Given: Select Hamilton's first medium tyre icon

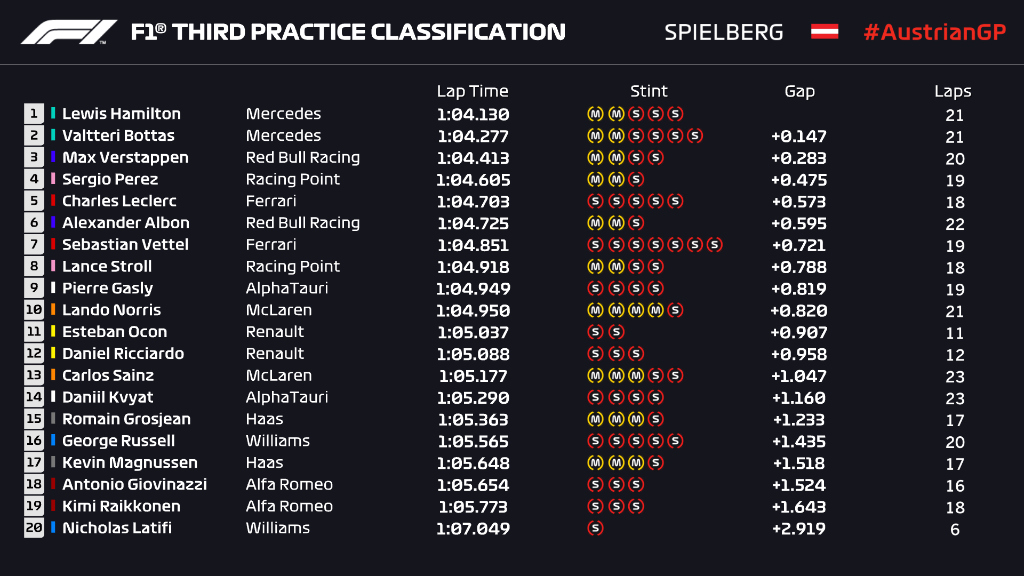Looking at the screenshot, I should [x=596, y=114].
